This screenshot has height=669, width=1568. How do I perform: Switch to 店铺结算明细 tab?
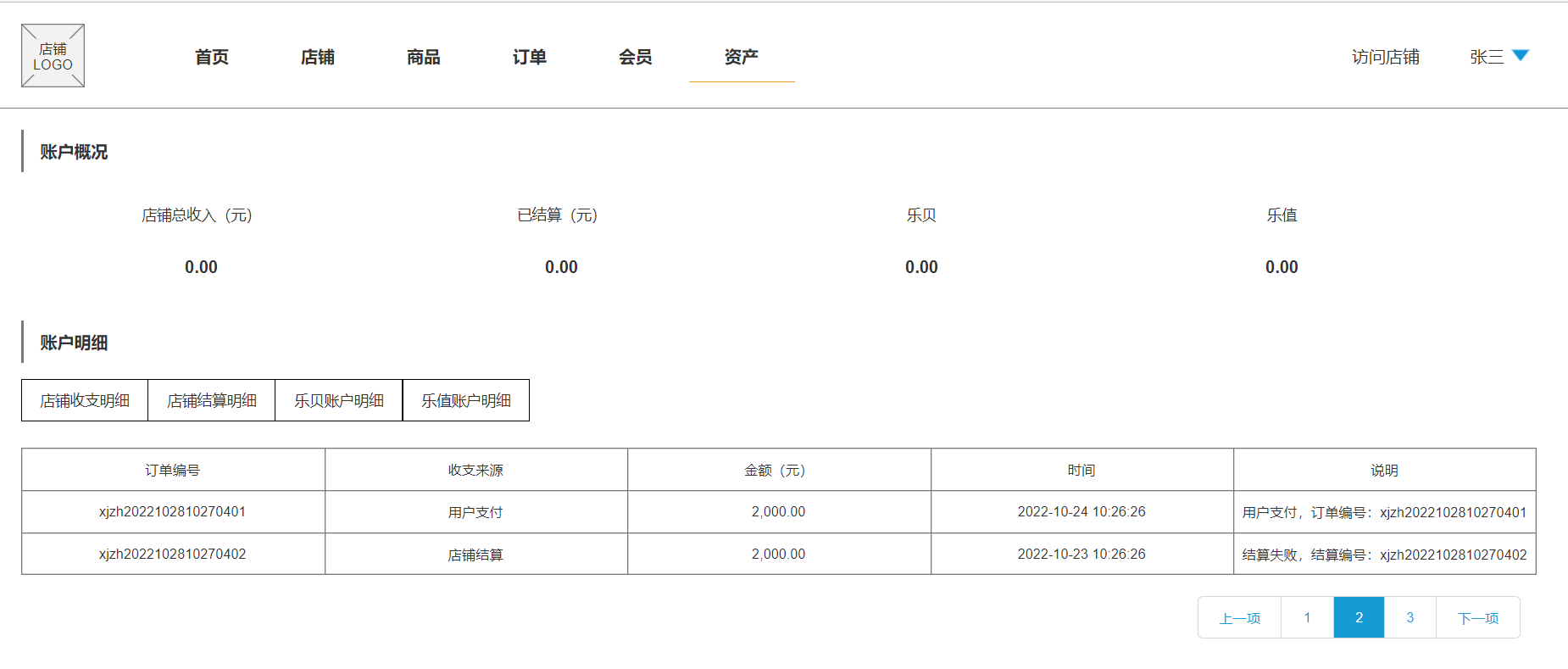point(212,400)
